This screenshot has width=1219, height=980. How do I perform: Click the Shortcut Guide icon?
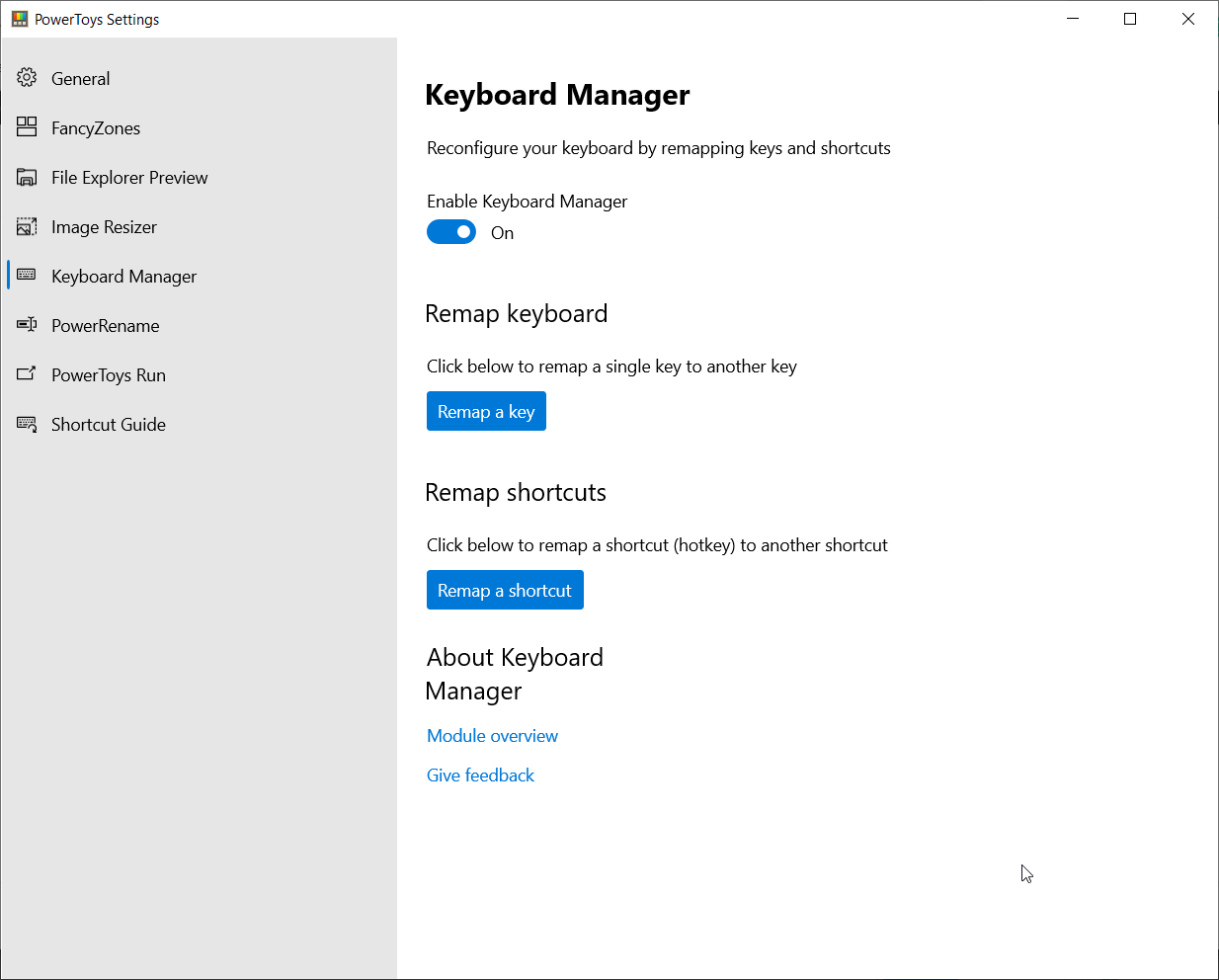pyautogui.click(x=27, y=424)
